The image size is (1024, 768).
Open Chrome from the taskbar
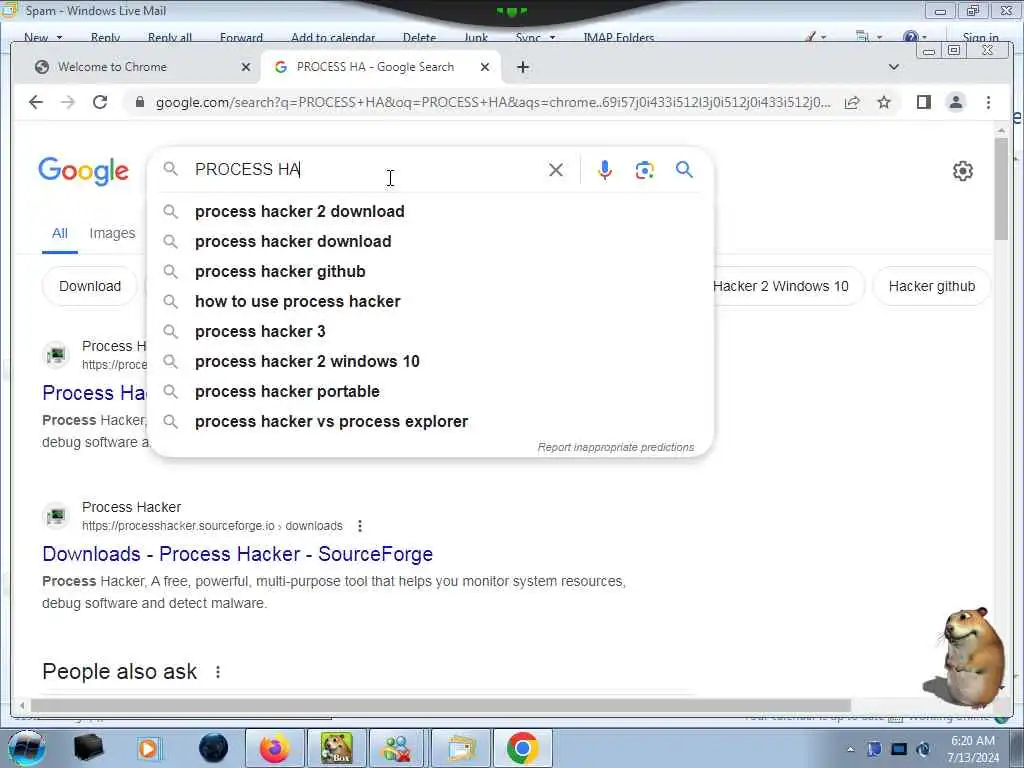(522, 748)
